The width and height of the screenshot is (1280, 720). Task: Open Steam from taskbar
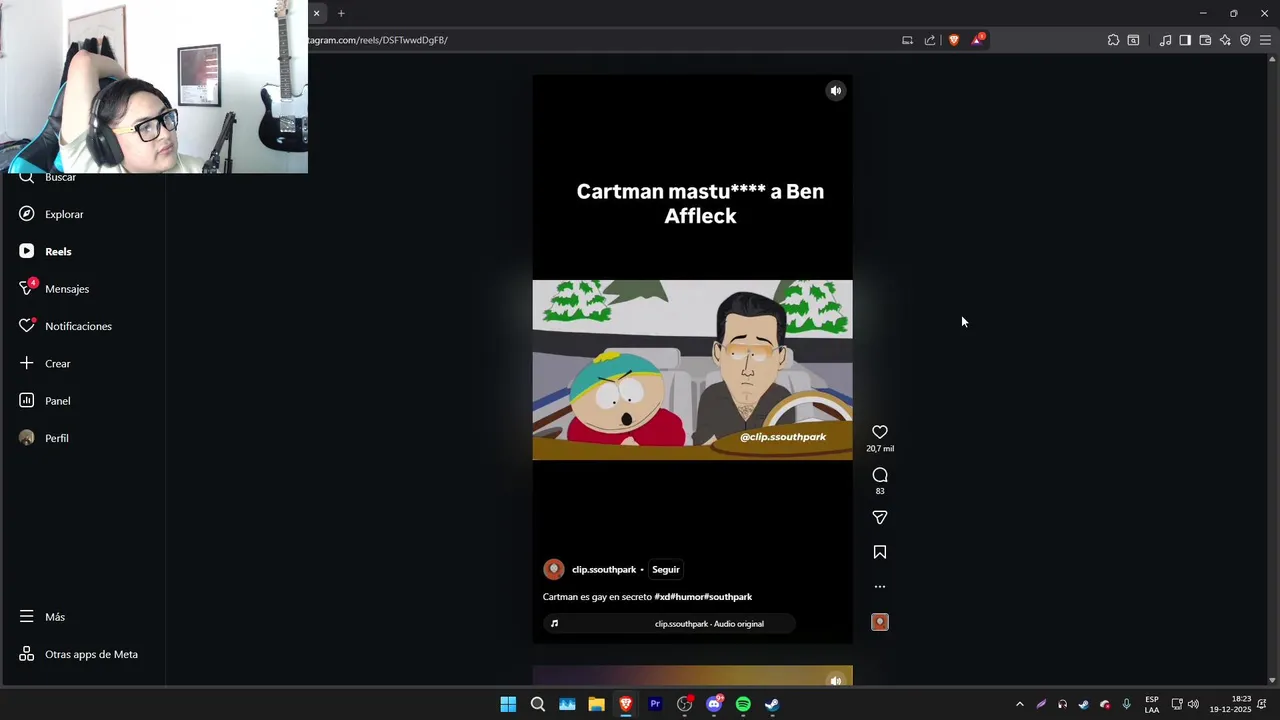(772, 704)
